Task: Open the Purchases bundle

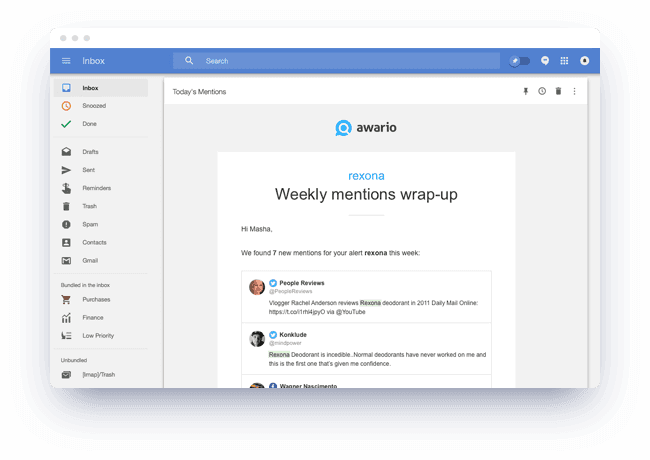Action: tap(96, 299)
